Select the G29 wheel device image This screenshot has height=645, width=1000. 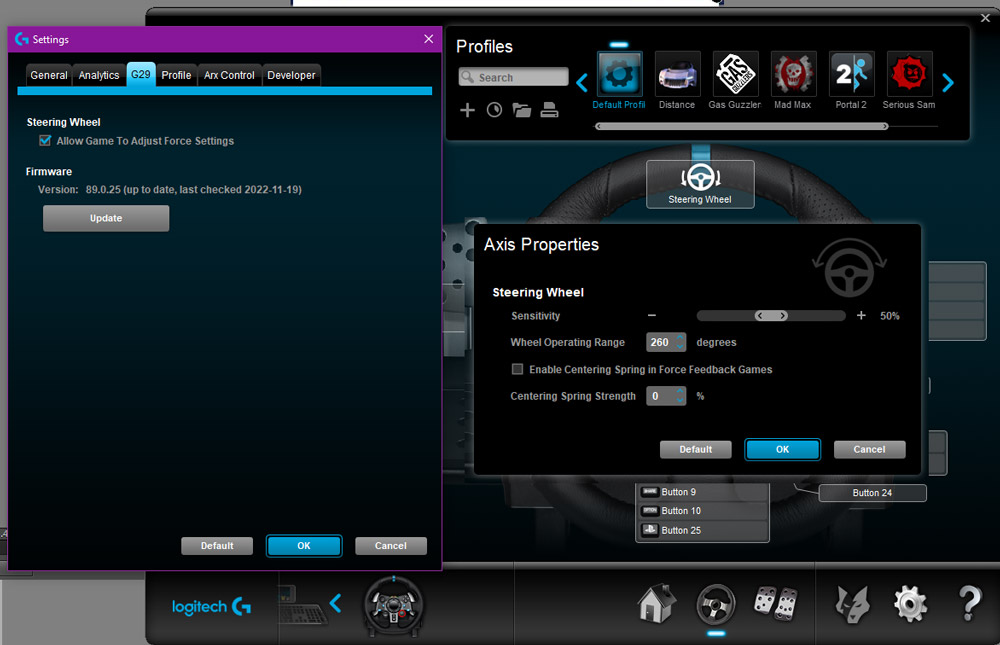393,605
